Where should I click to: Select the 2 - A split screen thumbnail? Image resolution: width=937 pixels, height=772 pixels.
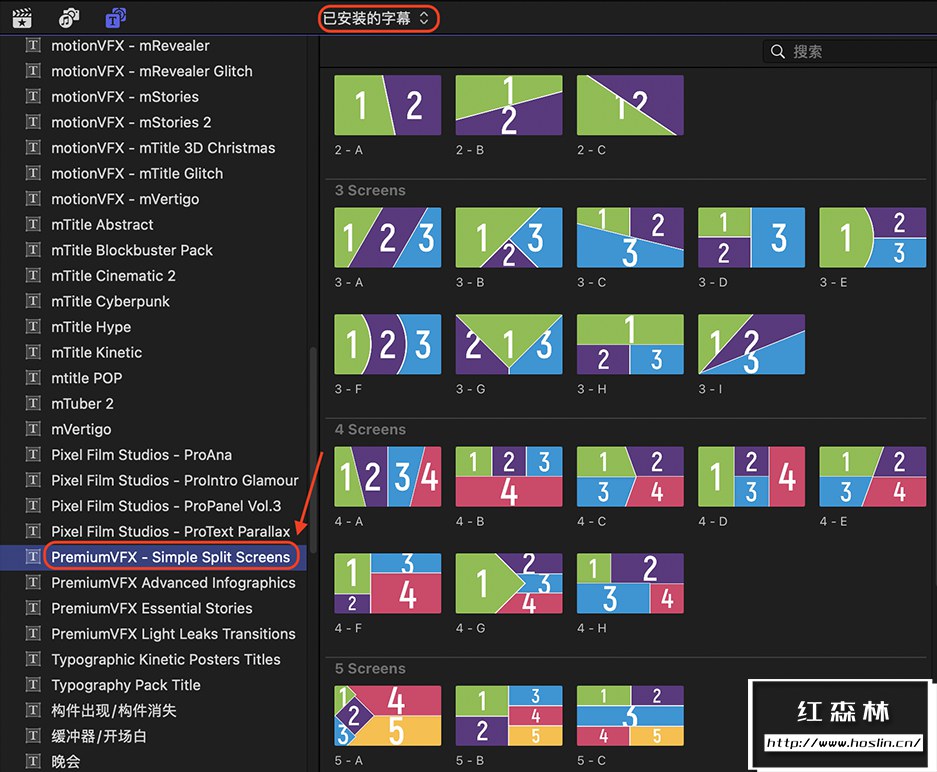[387, 105]
